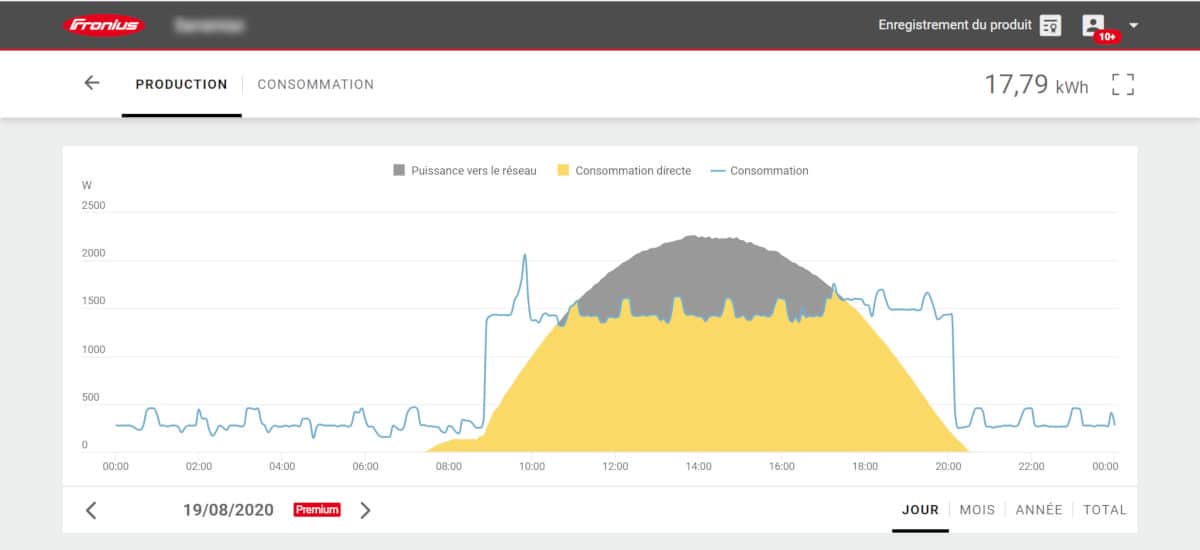The width and height of the screenshot is (1200, 550).
Task: Switch to Mois view
Action: [x=977, y=510]
